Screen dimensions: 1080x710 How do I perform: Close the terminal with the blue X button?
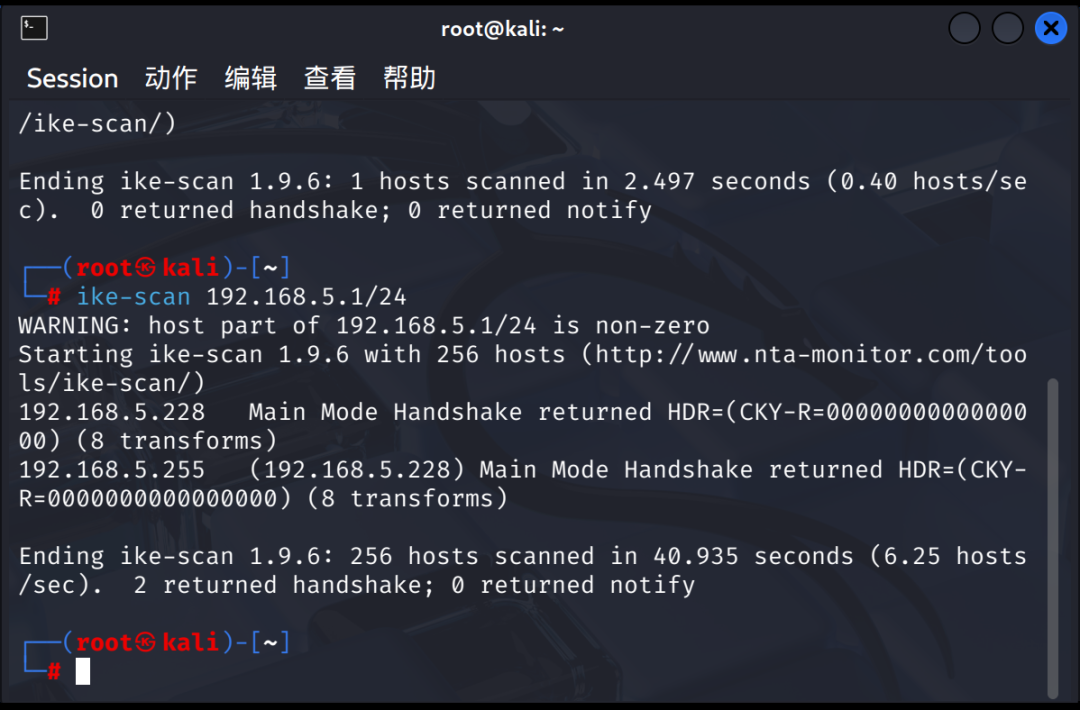[1050, 28]
